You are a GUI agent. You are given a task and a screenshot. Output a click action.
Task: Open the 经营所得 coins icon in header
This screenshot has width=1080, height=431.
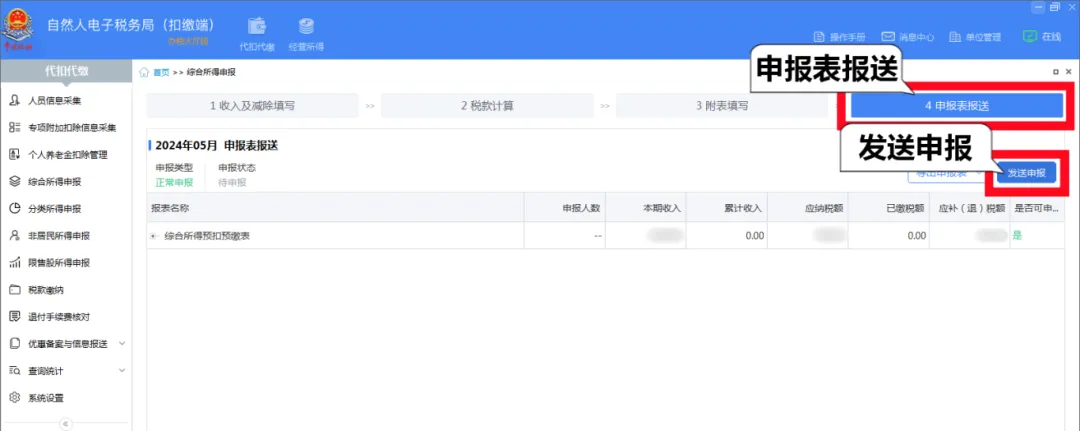(306, 26)
